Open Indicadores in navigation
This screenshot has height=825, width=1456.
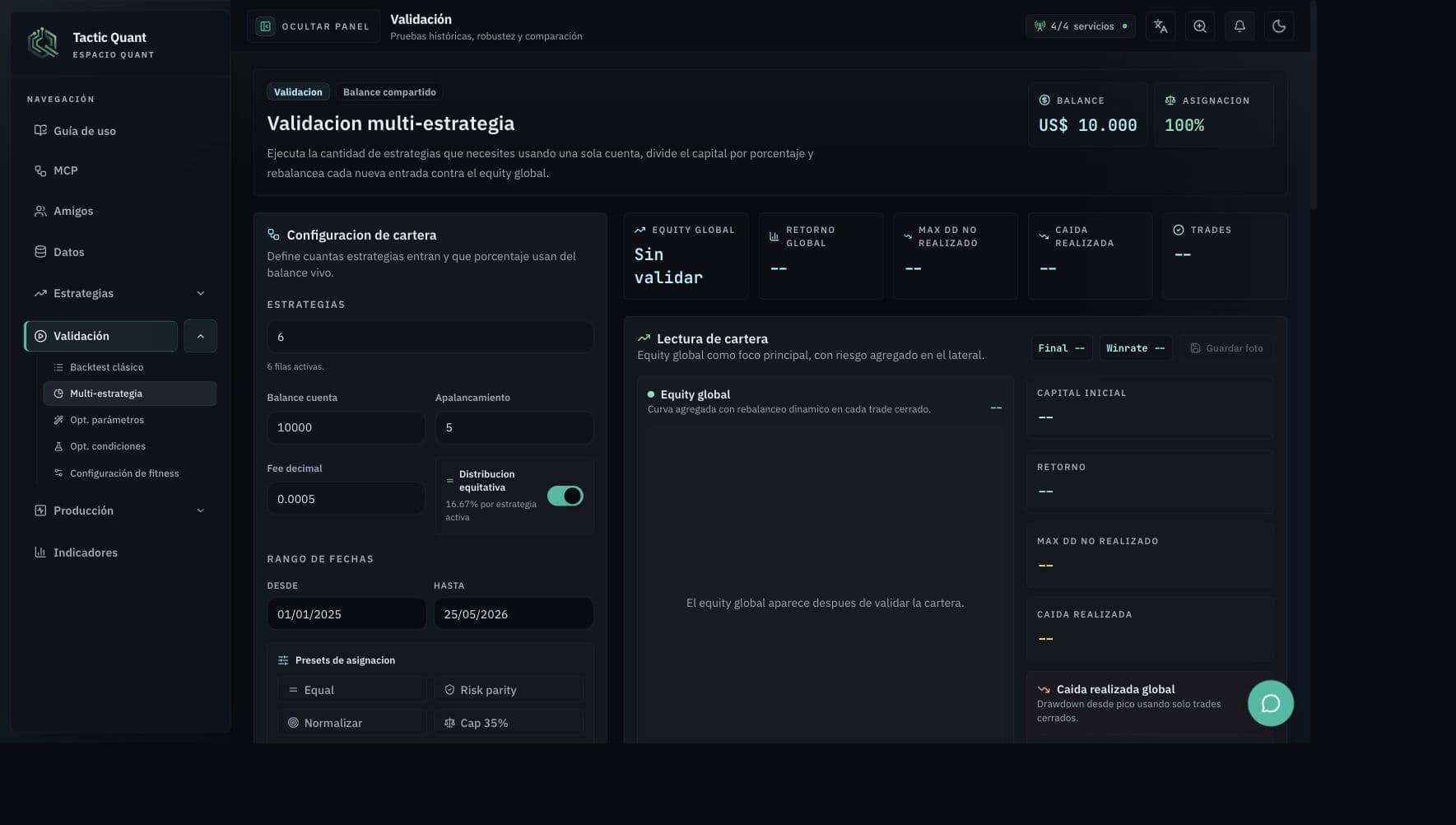tap(120, 552)
